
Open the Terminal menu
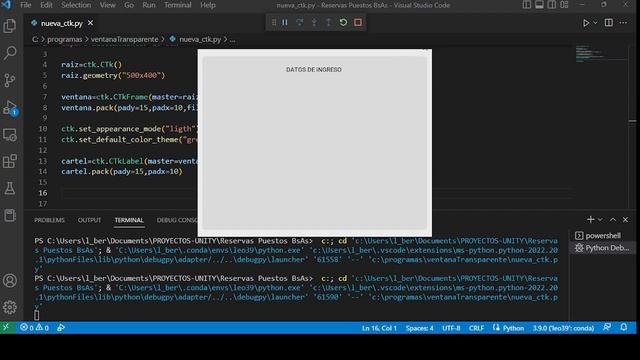click(178, 5)
